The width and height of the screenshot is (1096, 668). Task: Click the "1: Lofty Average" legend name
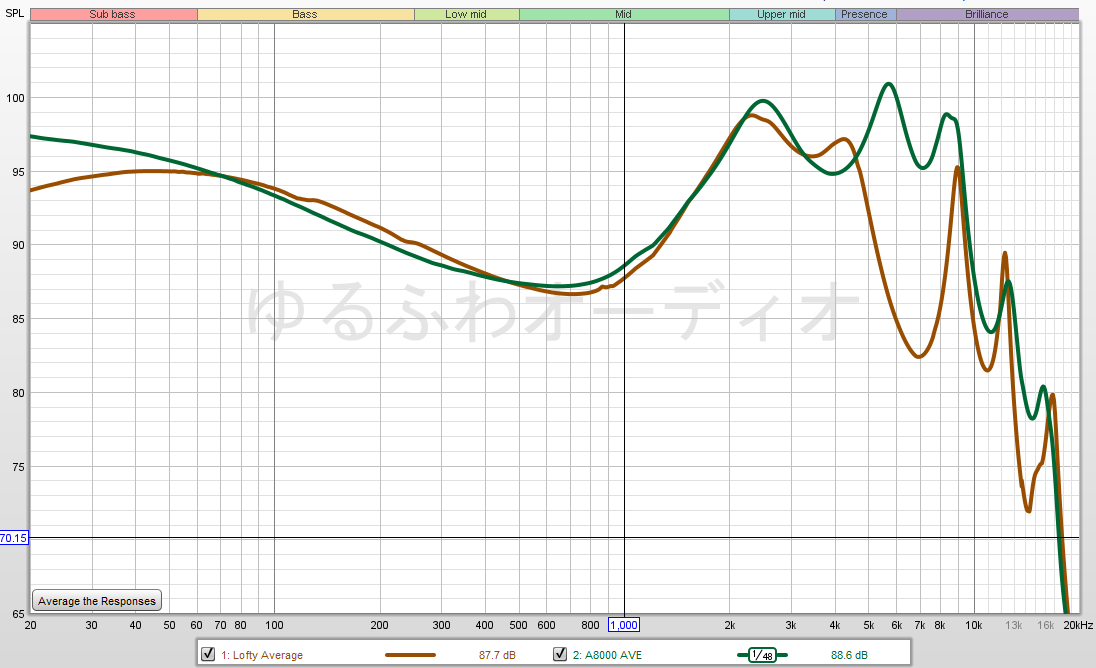click(262, 655)
